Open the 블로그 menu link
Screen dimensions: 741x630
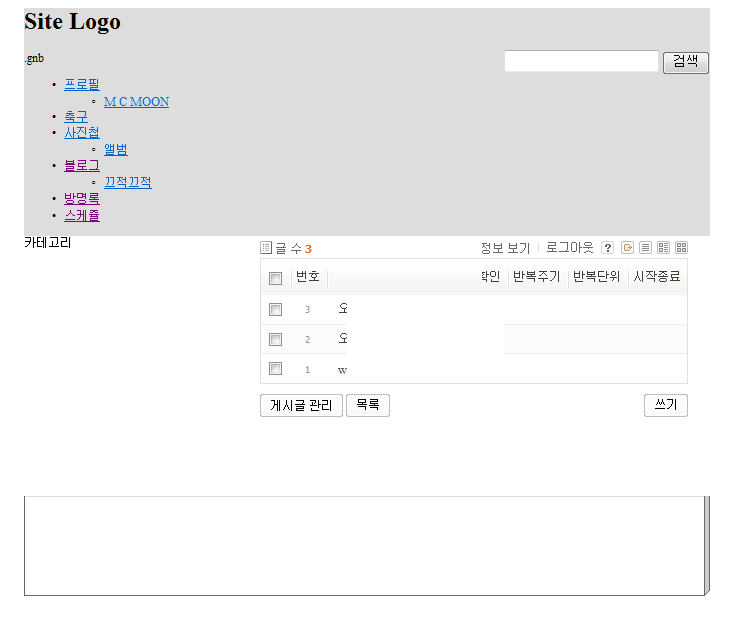tap(82, 165)
